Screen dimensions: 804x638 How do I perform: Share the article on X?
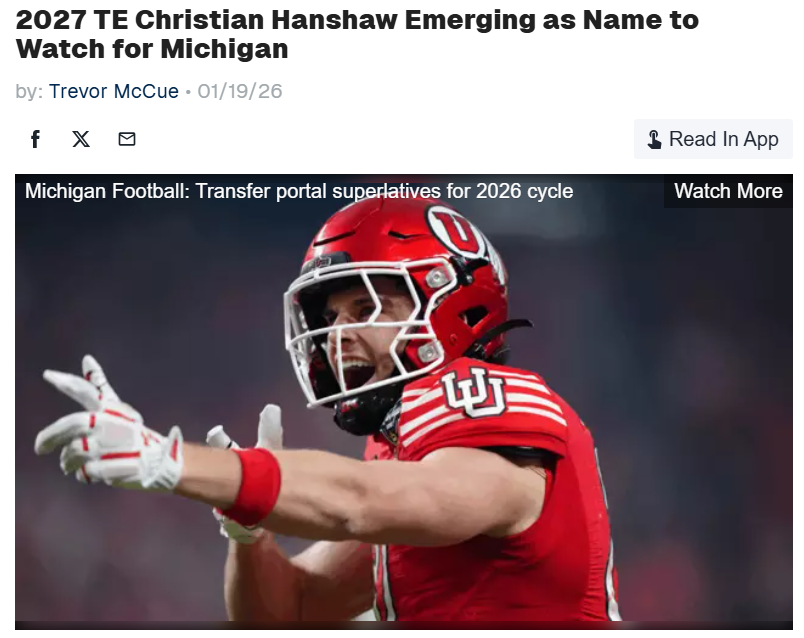click(81, 139)
